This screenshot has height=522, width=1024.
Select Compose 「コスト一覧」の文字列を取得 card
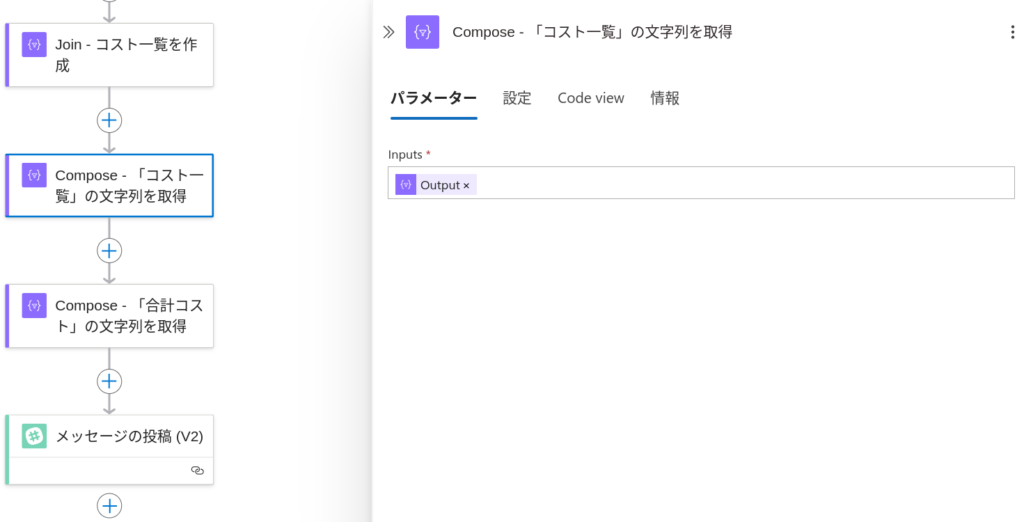pyautogui.click(x=110, y=186)
